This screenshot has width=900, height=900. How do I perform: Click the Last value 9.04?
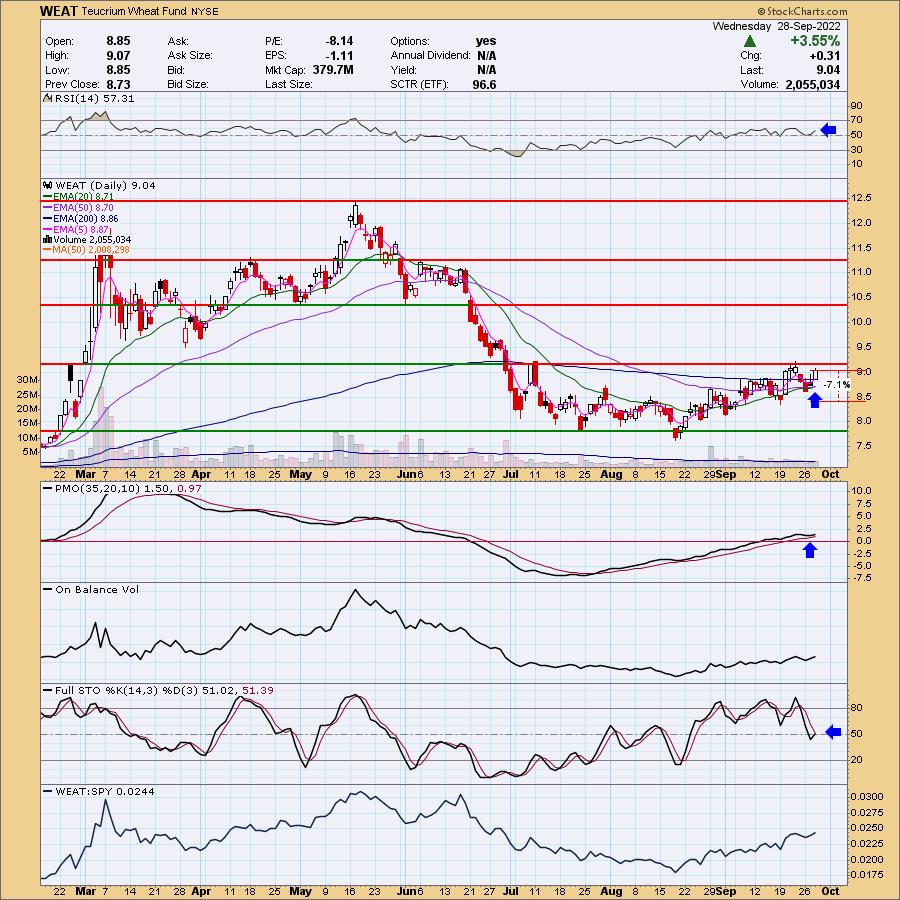click(827, 70)
